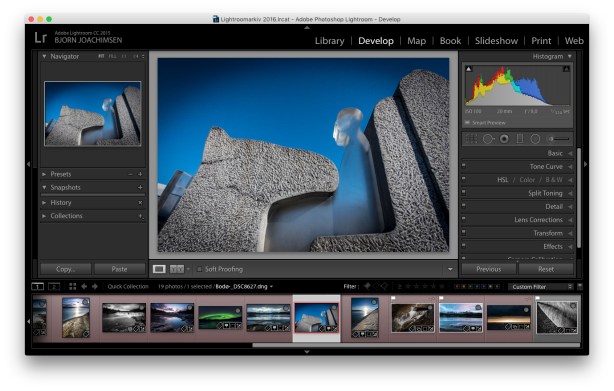The width and height of the screenshot is (614, 391).
Task: Toggle the Tone Curve panel switch
Action: (464, 166)
